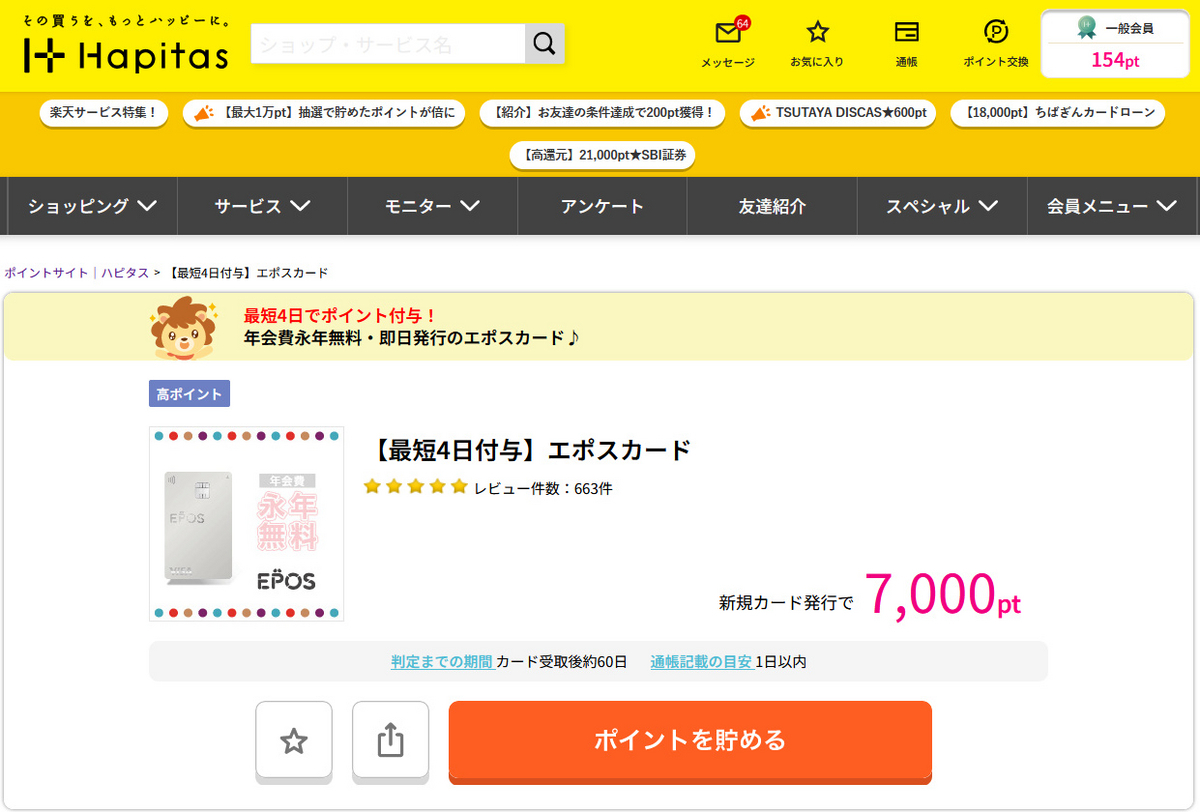Open the 友達紹介 menu item
Image resolution: width=1200 pixels, height=812 pixels.
772,206
